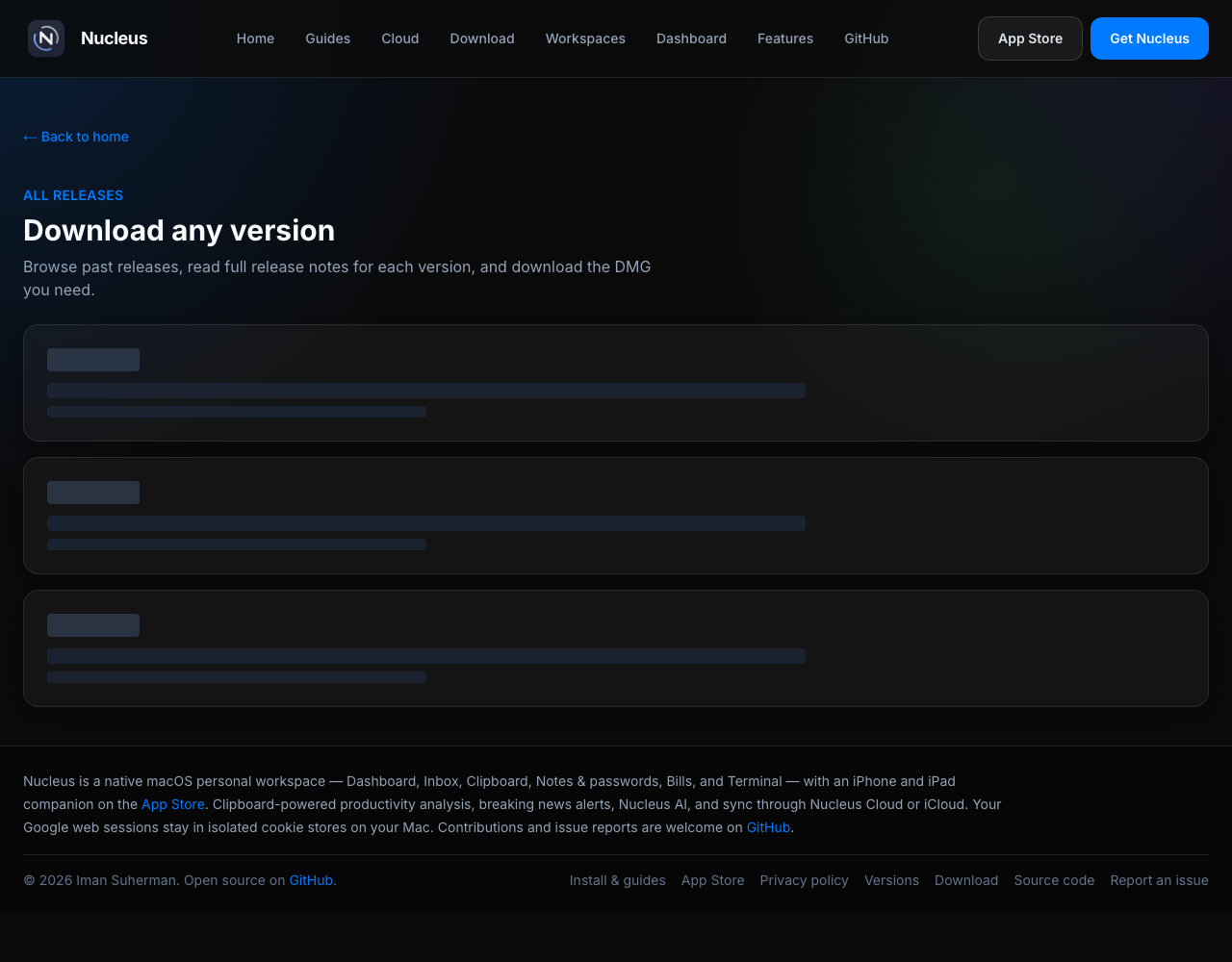Open the Cloud nav link
Screen dimensions: 1232x962
coord(400,38)
